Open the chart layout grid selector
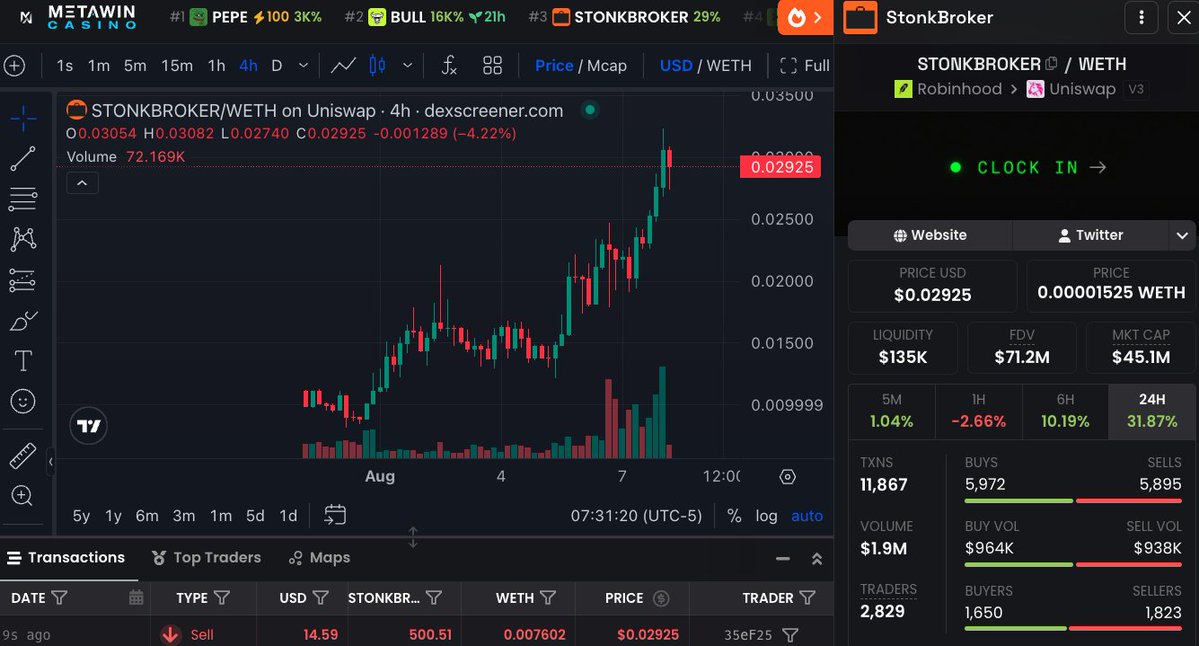This screenshot has height=646, width=1199. 492,66
